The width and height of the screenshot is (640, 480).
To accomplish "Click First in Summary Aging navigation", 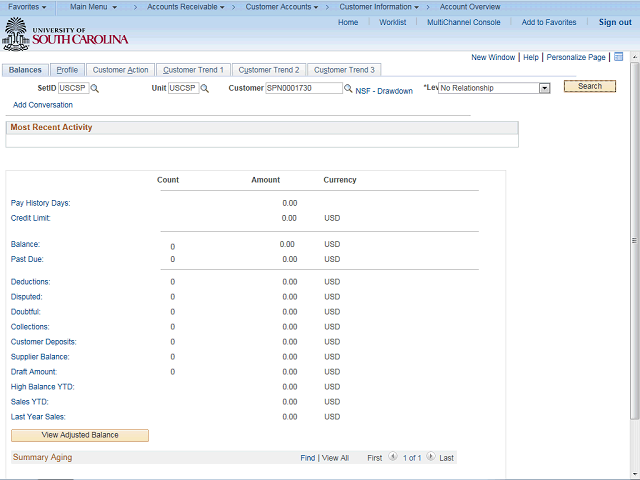I will click(375, 458).
